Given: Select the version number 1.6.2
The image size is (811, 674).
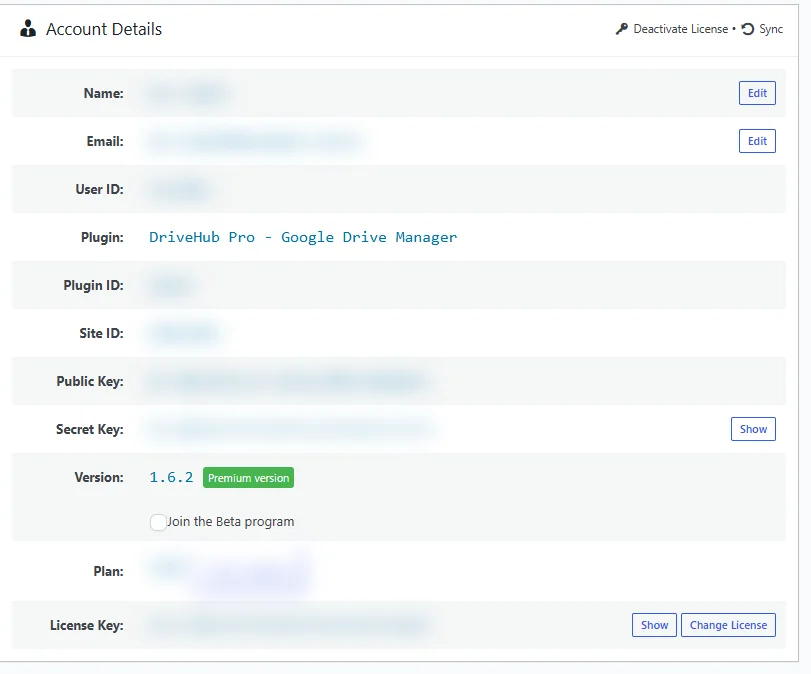Looking at the screenshot, I should tap(171, 477).
